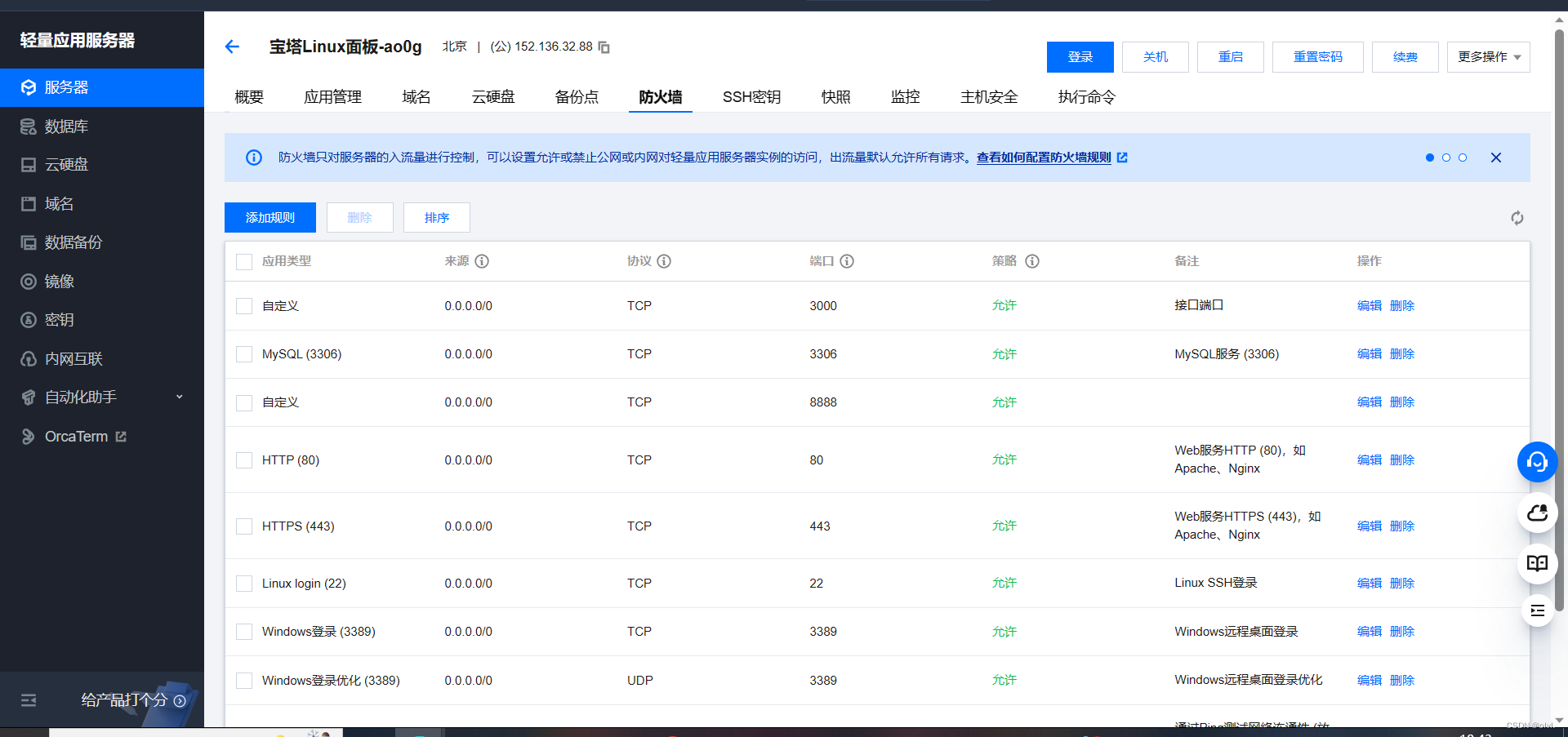
Task: Open 域名 in the sidebar
Action: click(x=102, y=204)
